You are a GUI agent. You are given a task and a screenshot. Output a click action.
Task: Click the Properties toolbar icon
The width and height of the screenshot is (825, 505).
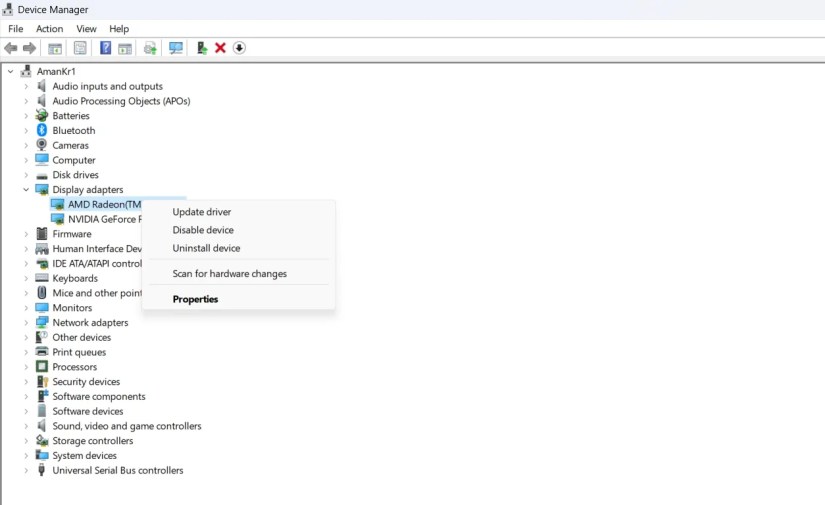click(80, 48)
